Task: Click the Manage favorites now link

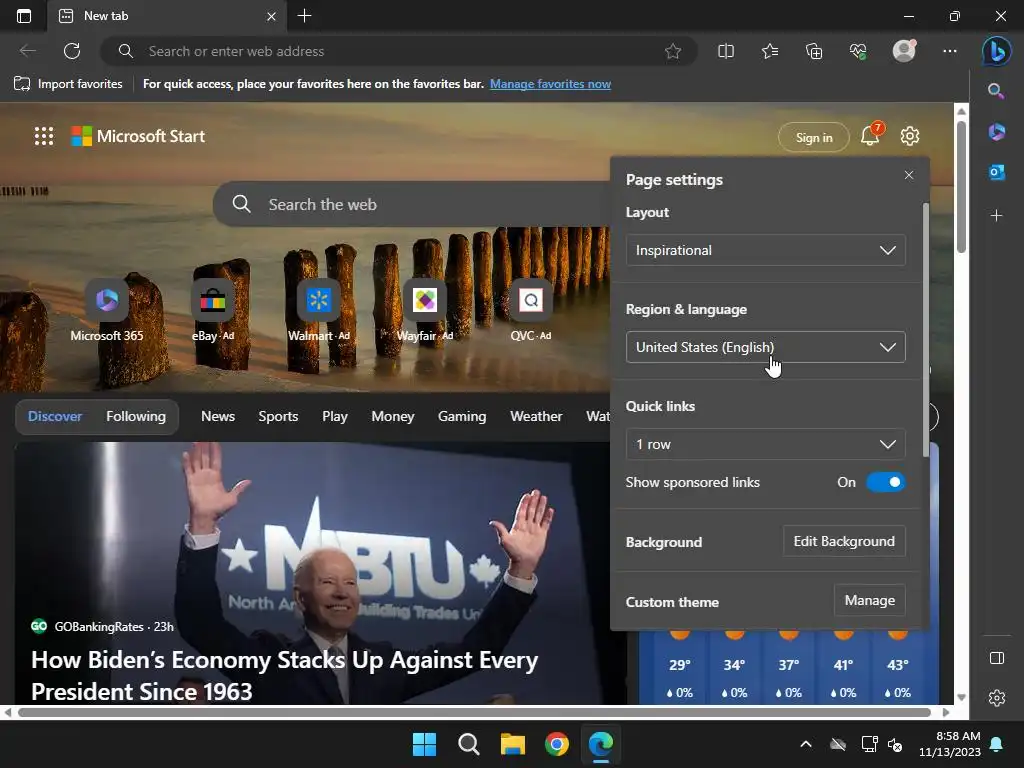Action: pyautogui.click(x=551, y=84)
